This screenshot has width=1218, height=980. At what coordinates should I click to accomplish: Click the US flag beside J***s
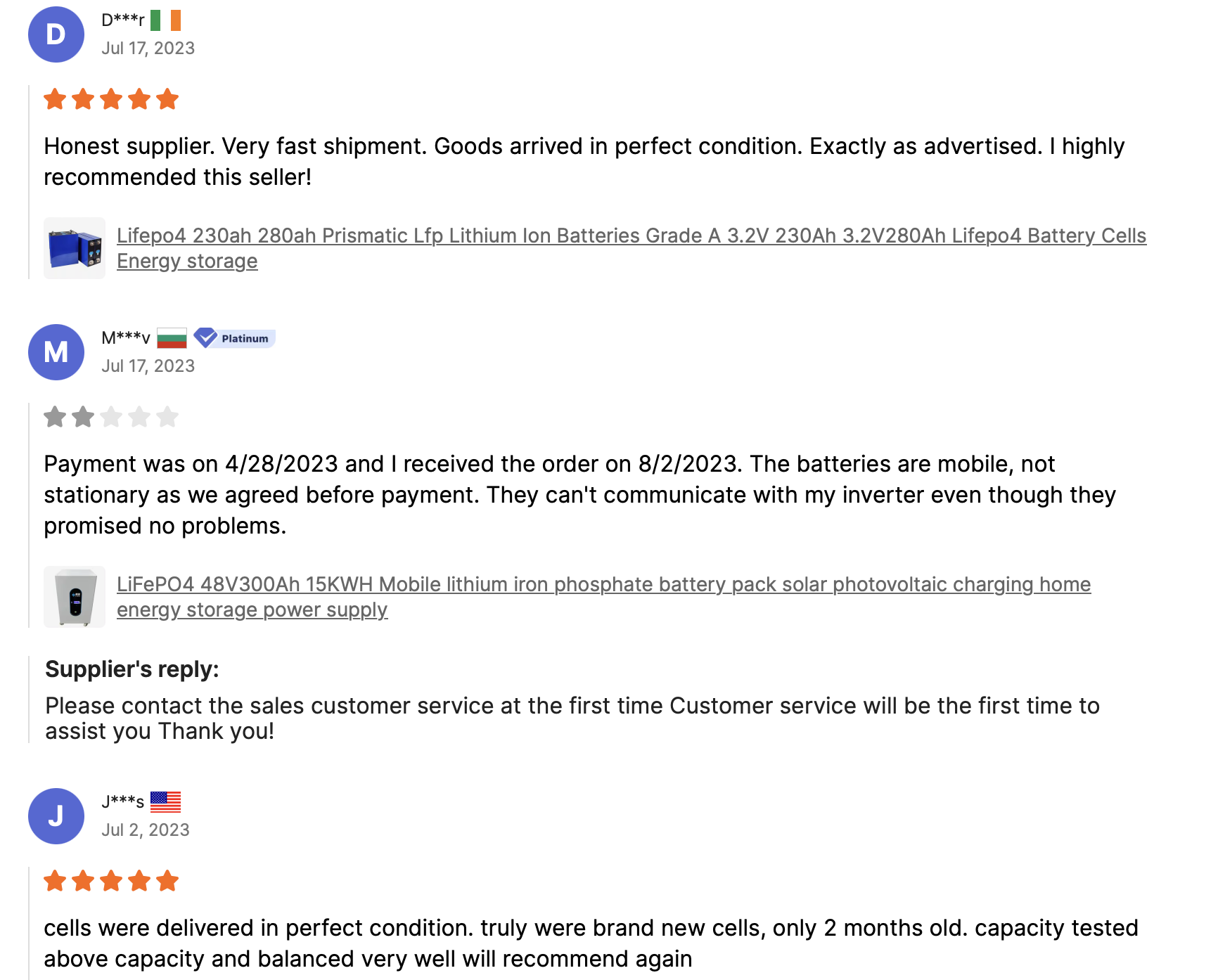tap(166, 802)
